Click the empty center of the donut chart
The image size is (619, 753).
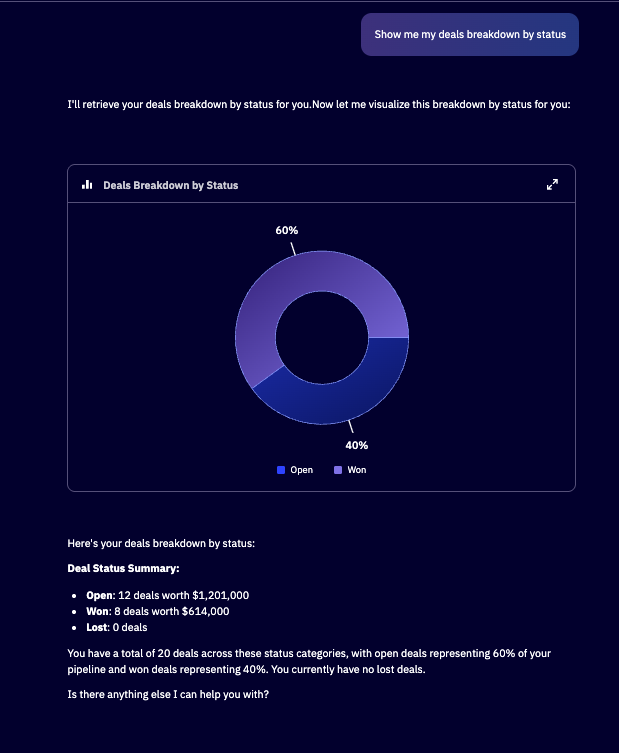pyautogui.click(x=322, y=337)
